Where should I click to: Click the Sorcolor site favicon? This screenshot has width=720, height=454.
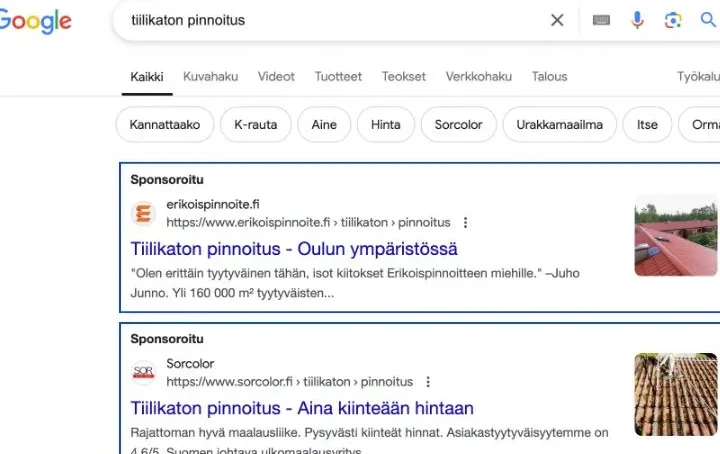pos(143,372)
